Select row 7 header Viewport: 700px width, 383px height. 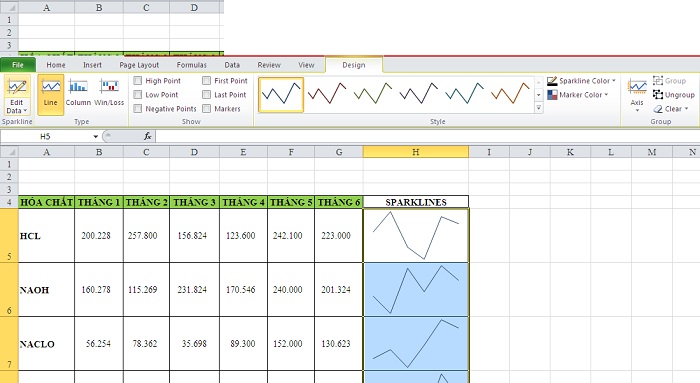[9, 344]
